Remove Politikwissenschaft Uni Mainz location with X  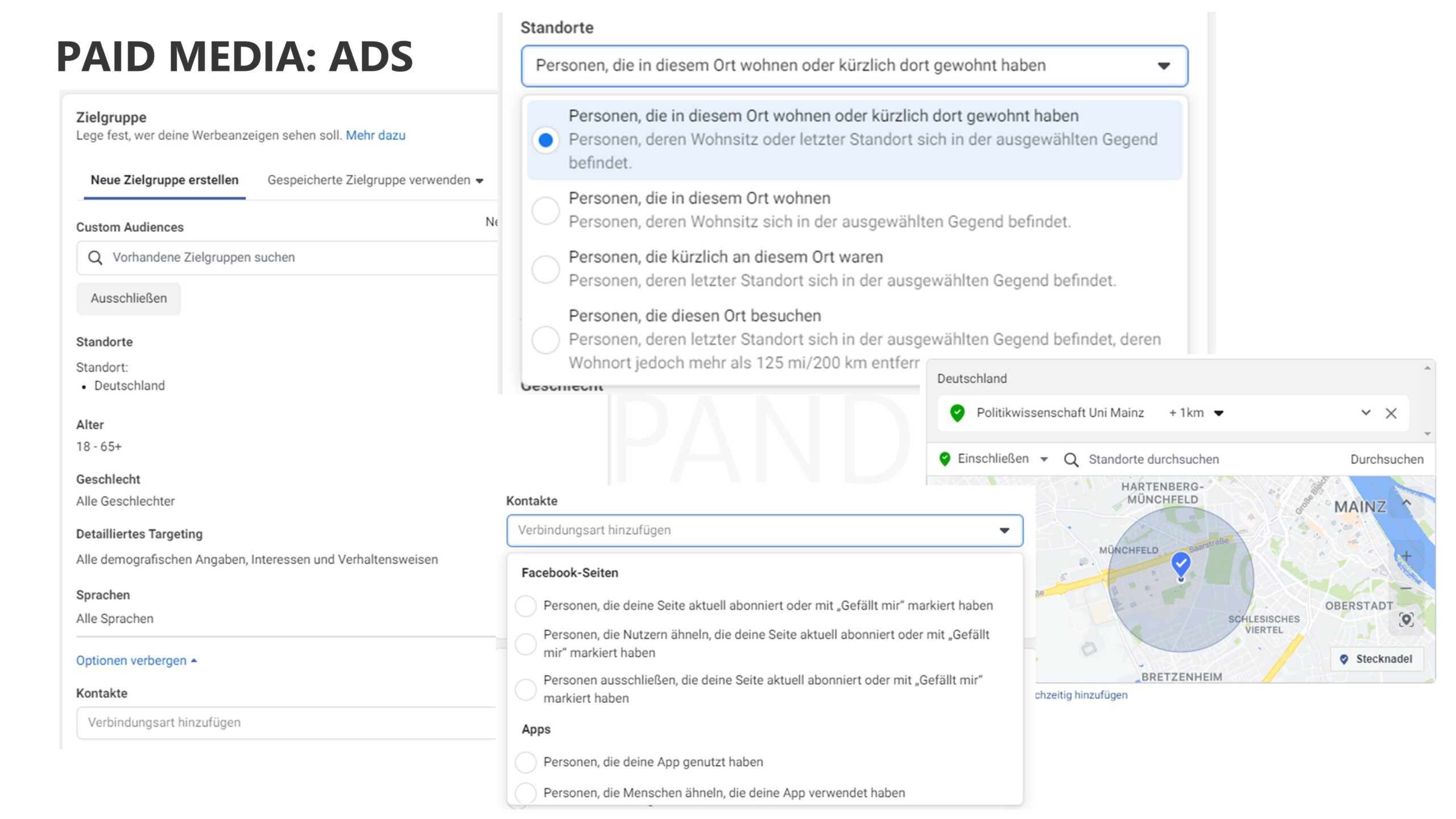tap(1391, 413)
